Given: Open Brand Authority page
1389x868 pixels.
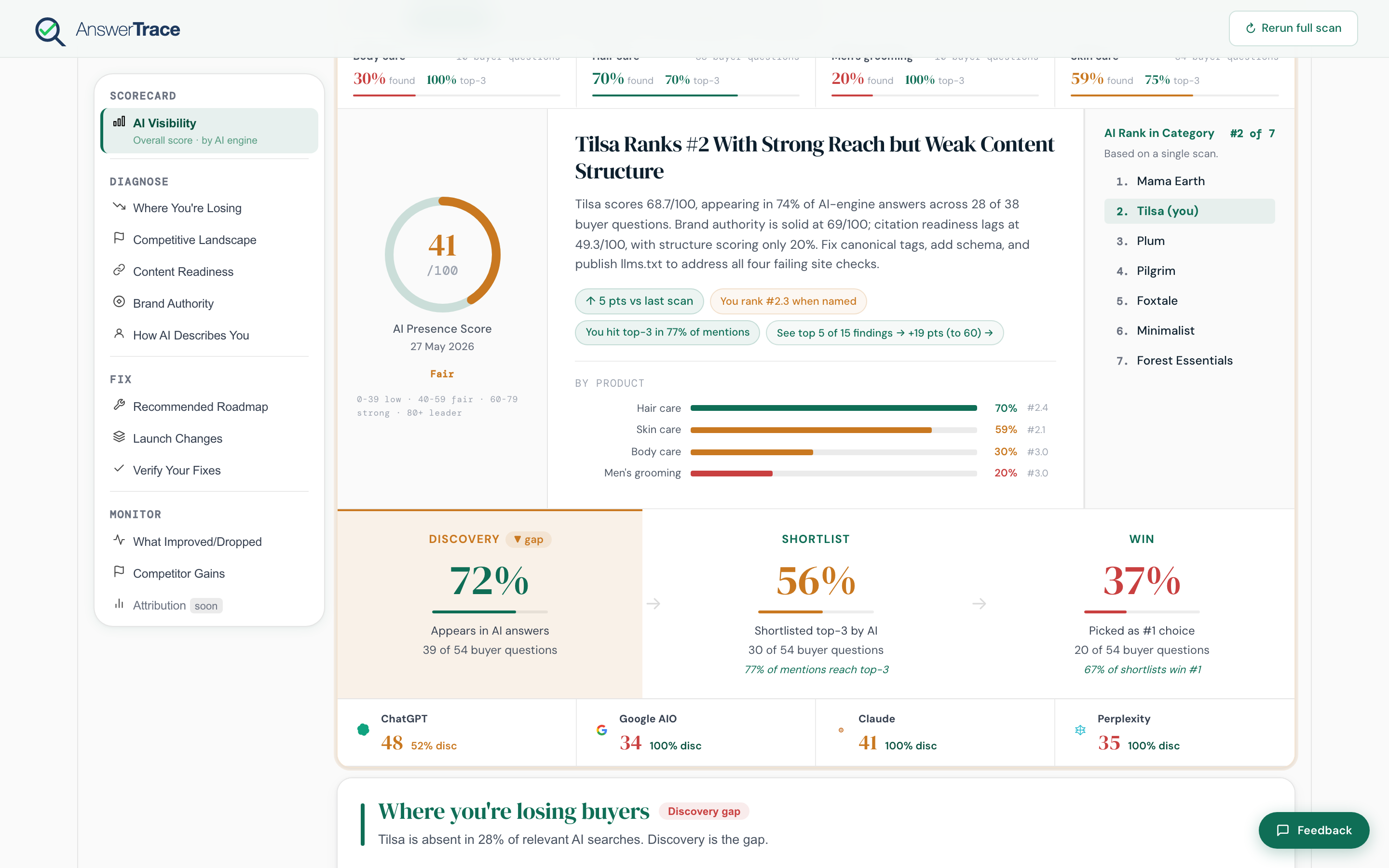Looking at the screenshot, I should coord(209,303).
